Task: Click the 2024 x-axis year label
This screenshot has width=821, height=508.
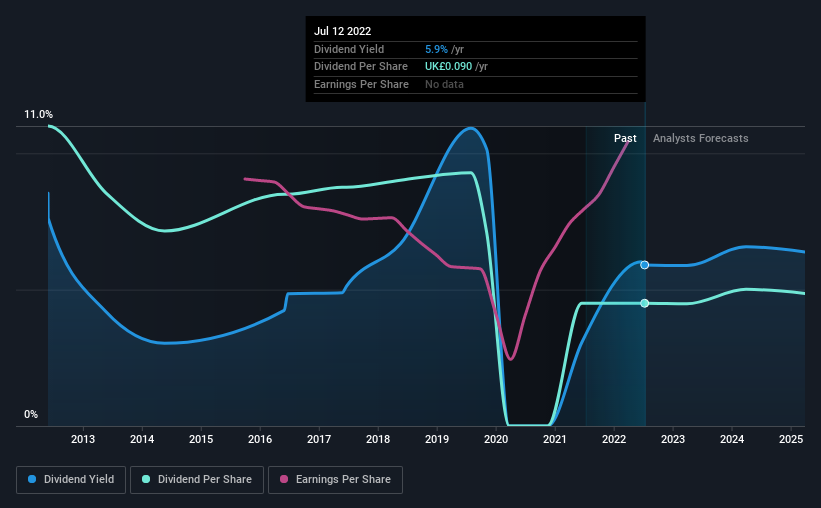Action: point(732,439)
